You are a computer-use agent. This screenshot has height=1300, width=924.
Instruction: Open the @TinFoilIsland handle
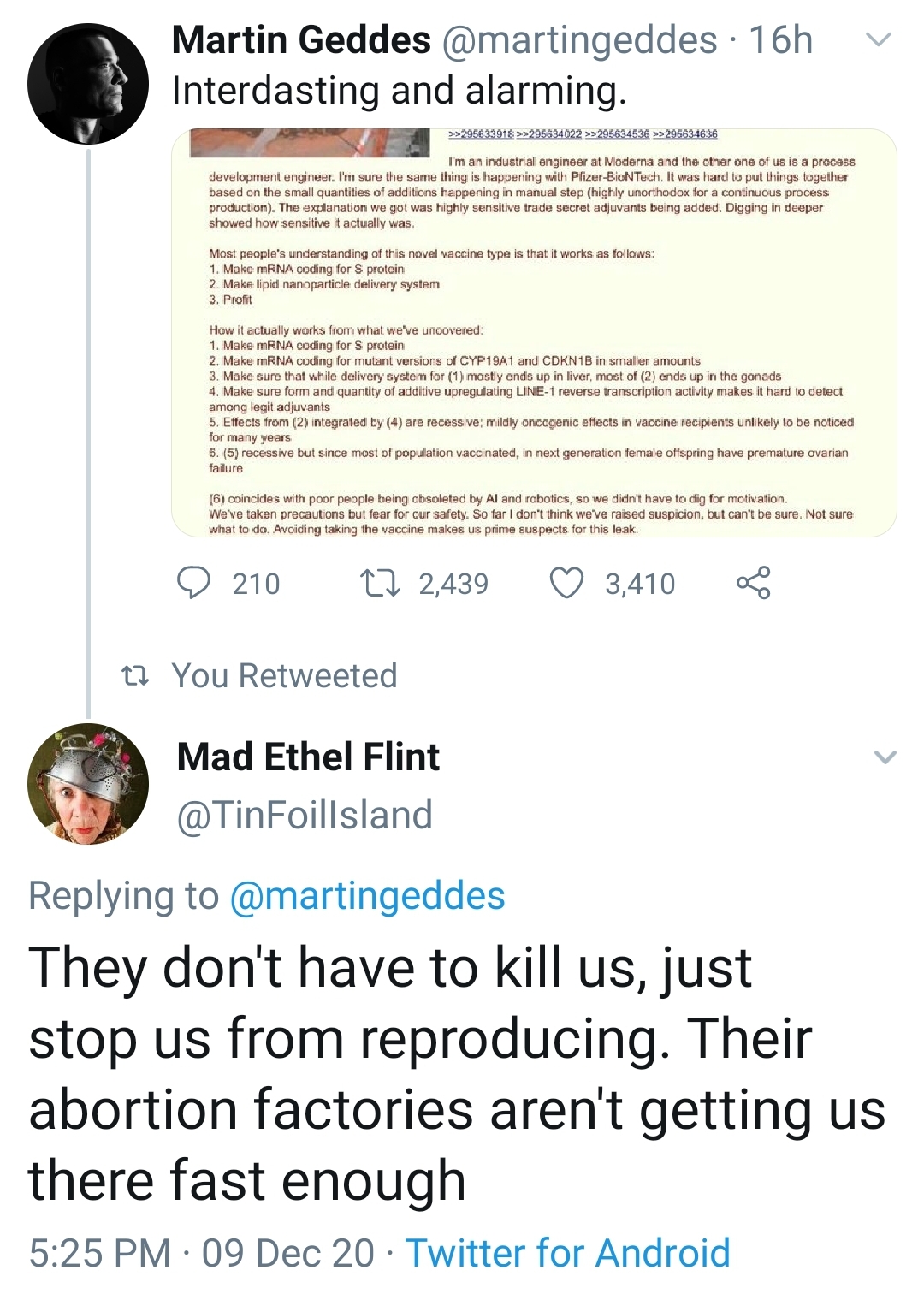point(305,815)
